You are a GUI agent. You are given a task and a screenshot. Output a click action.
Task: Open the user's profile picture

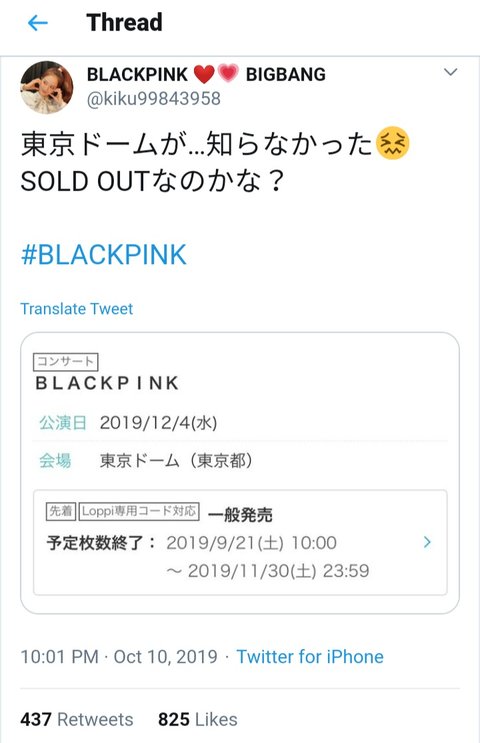(x=47, y=87)
